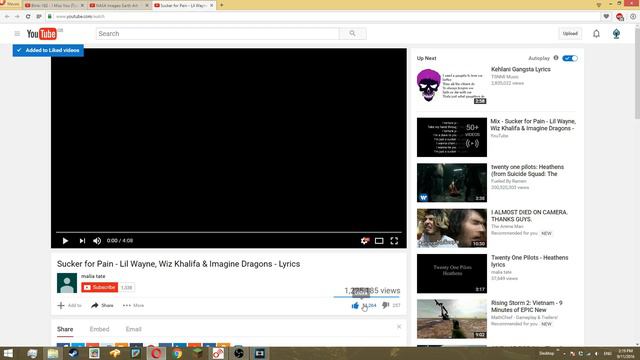The height and width of the screenshot is (360, 640).
Task: Open Rising Storm 2 Vietnam video
Action: (527, 307)
